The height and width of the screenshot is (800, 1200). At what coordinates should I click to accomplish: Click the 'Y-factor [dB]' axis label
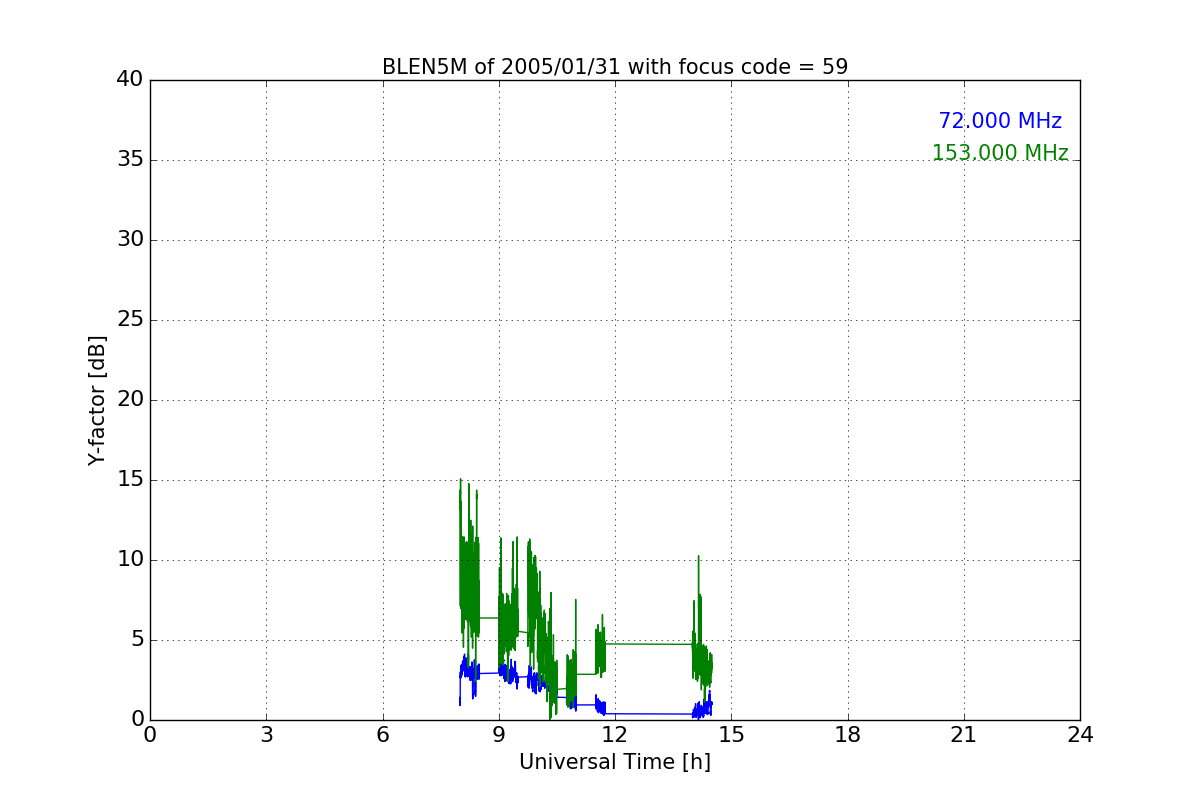point(97,400)
